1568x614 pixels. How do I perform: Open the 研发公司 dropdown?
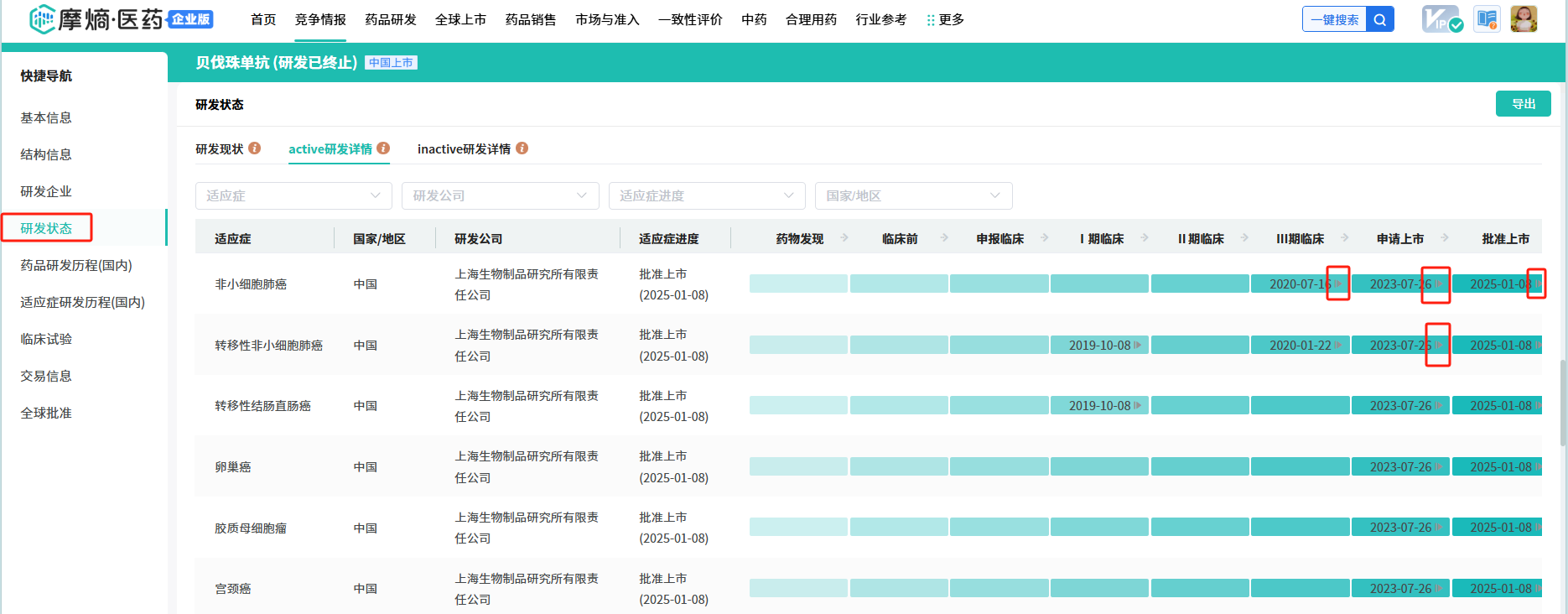tap(500, 195)
